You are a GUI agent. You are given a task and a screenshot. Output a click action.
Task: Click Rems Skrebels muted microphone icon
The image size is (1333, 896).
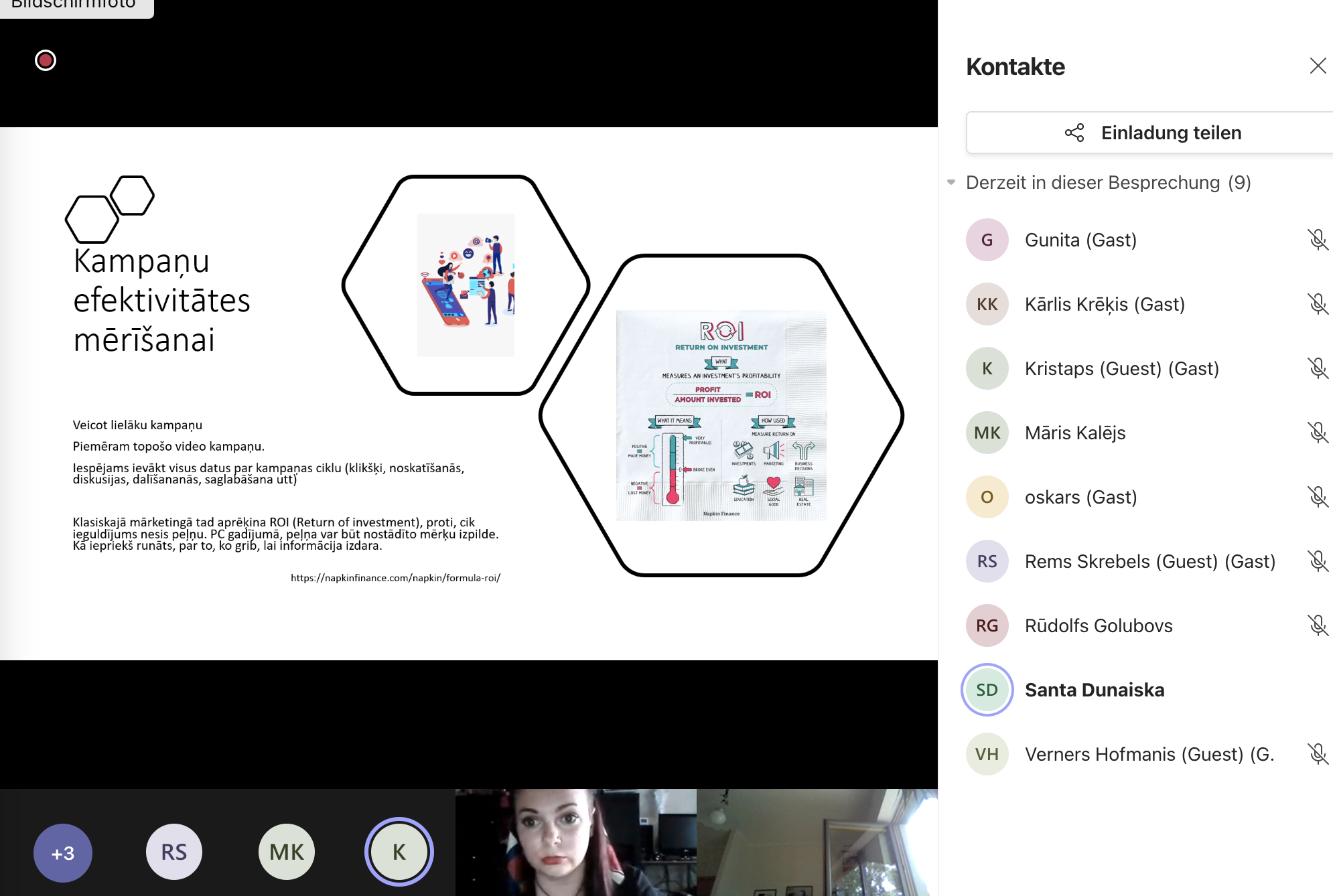[1318, 561]
